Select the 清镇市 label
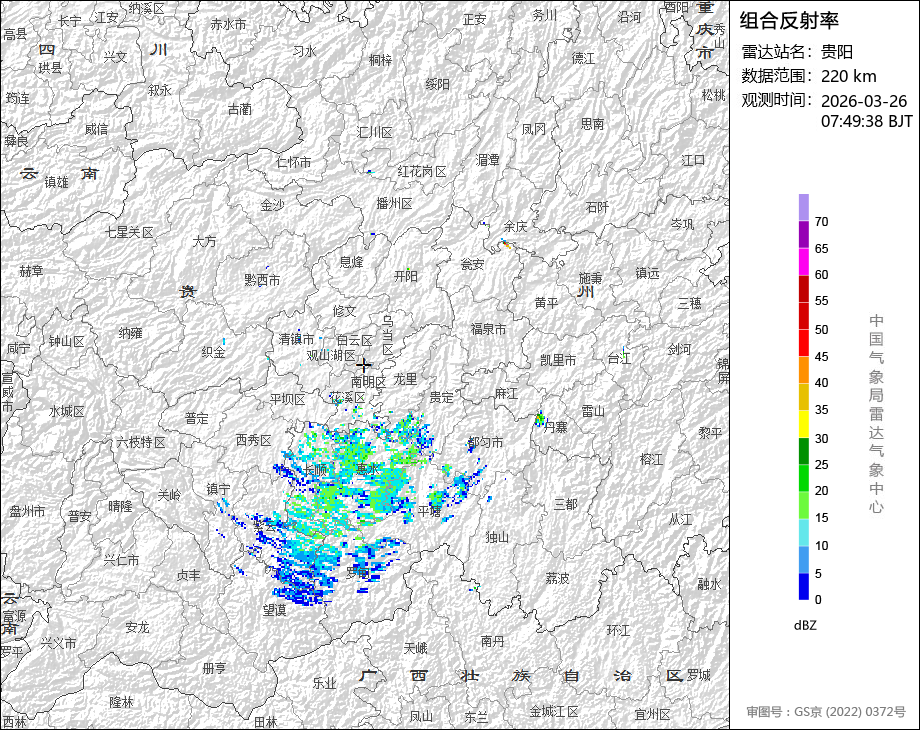 click(296, 339)
